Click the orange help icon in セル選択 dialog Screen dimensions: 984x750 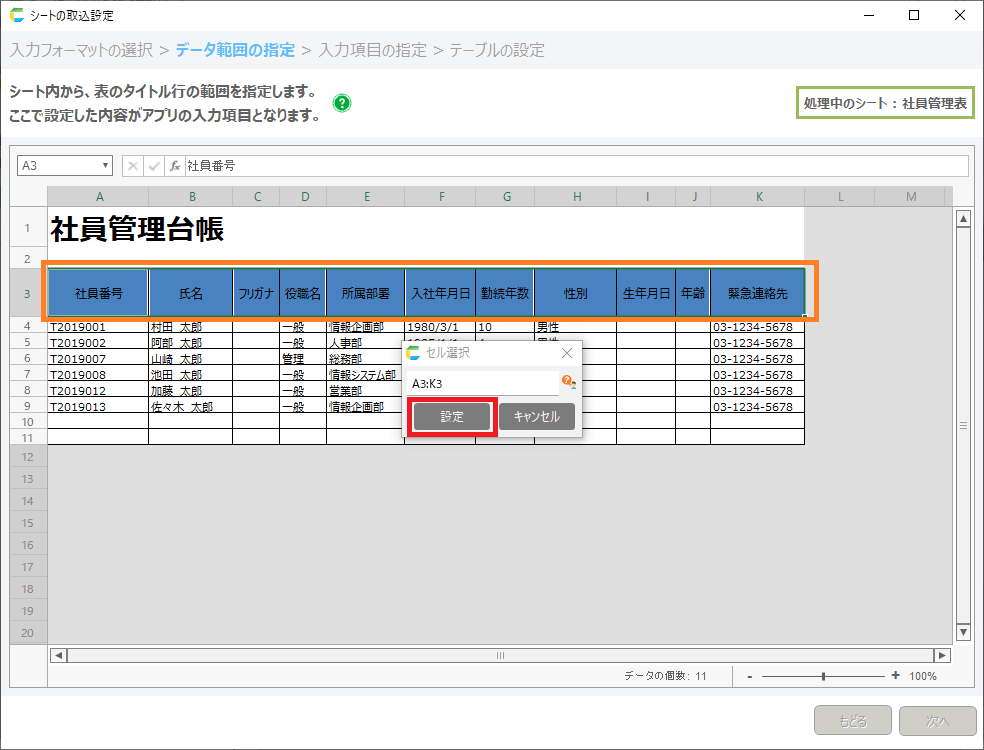click(567, 382)
